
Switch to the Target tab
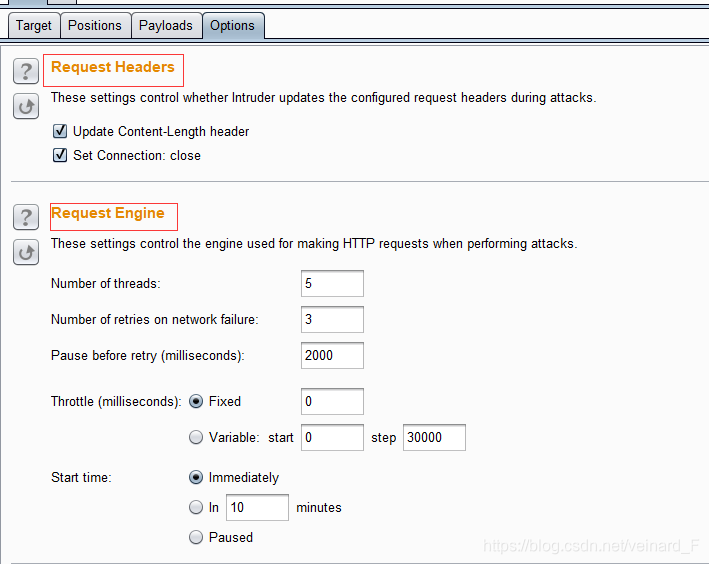click(34, 25)
